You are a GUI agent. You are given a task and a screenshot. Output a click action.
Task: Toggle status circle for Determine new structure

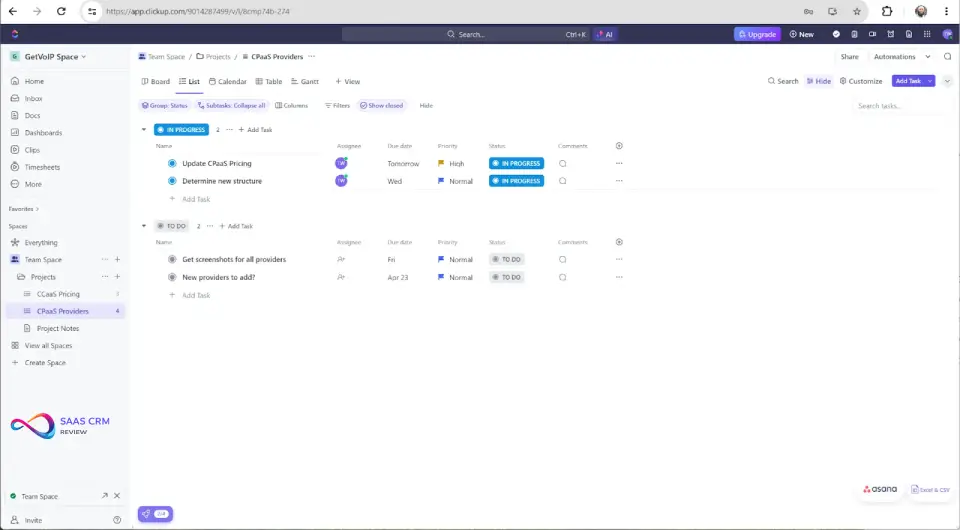pos(172,181)
